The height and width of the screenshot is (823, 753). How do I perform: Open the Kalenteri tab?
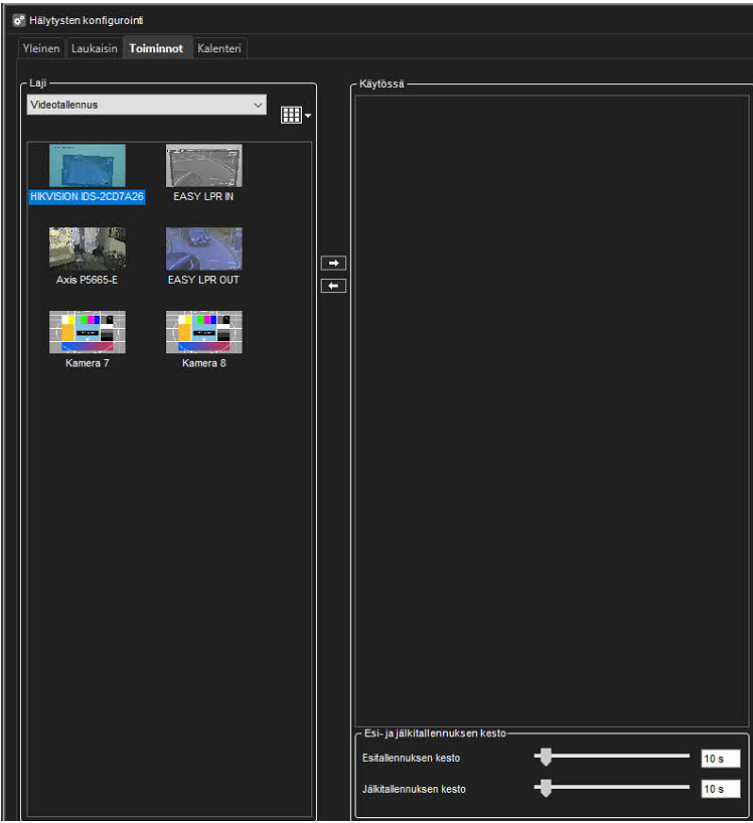(219, 48)
